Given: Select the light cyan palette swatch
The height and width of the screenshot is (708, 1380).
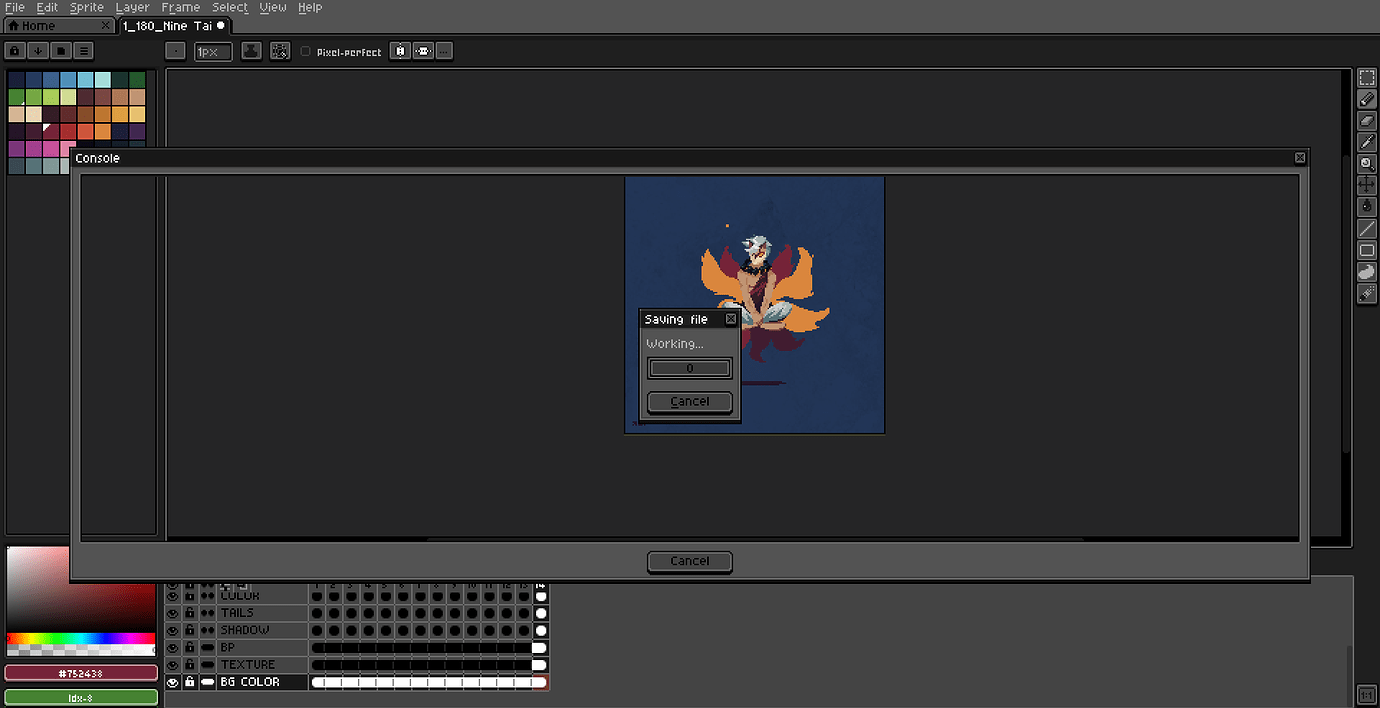Looking at the screenshot, I should (x=102, y=80).
